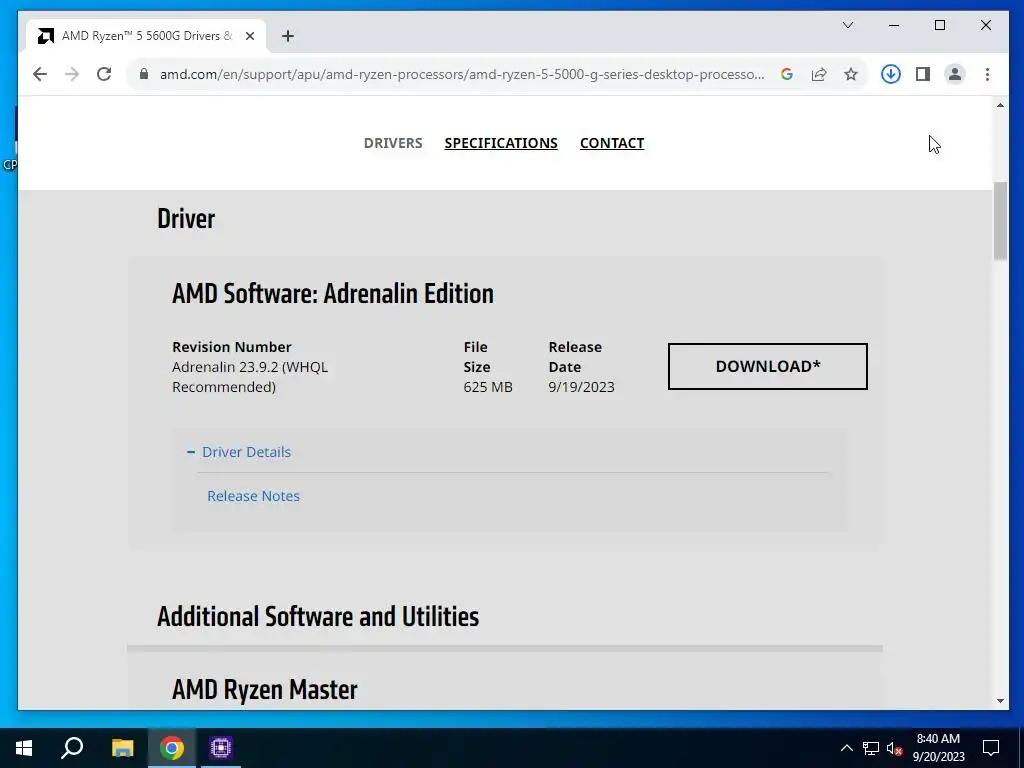1024x768 pixels.
Task: Open File Explorer from the taskbar
Action: click(x=122, y=748)
